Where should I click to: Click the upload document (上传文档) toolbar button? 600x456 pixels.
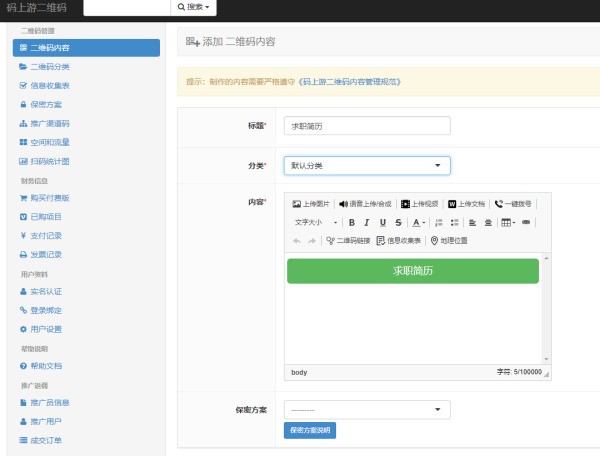coord(466,203)
